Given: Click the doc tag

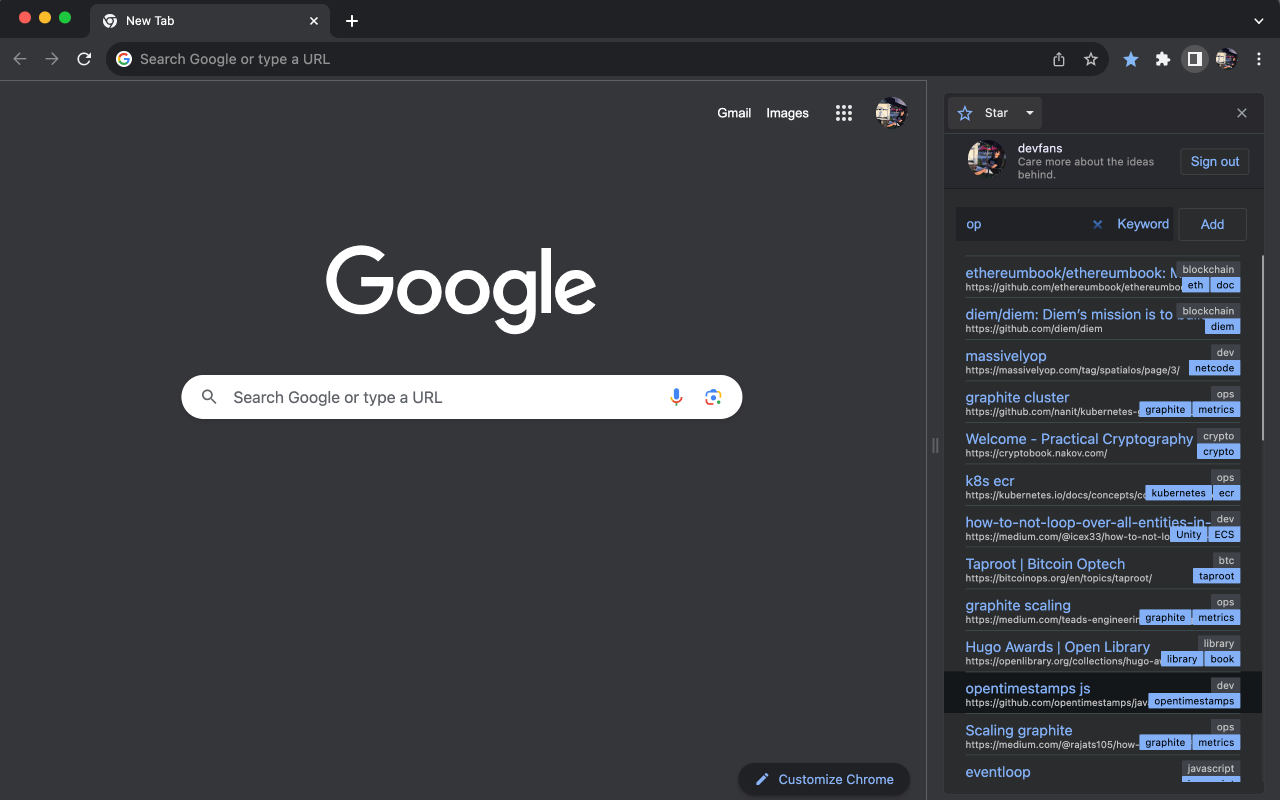Looking at the screenshot, I should pos(1225,285).
